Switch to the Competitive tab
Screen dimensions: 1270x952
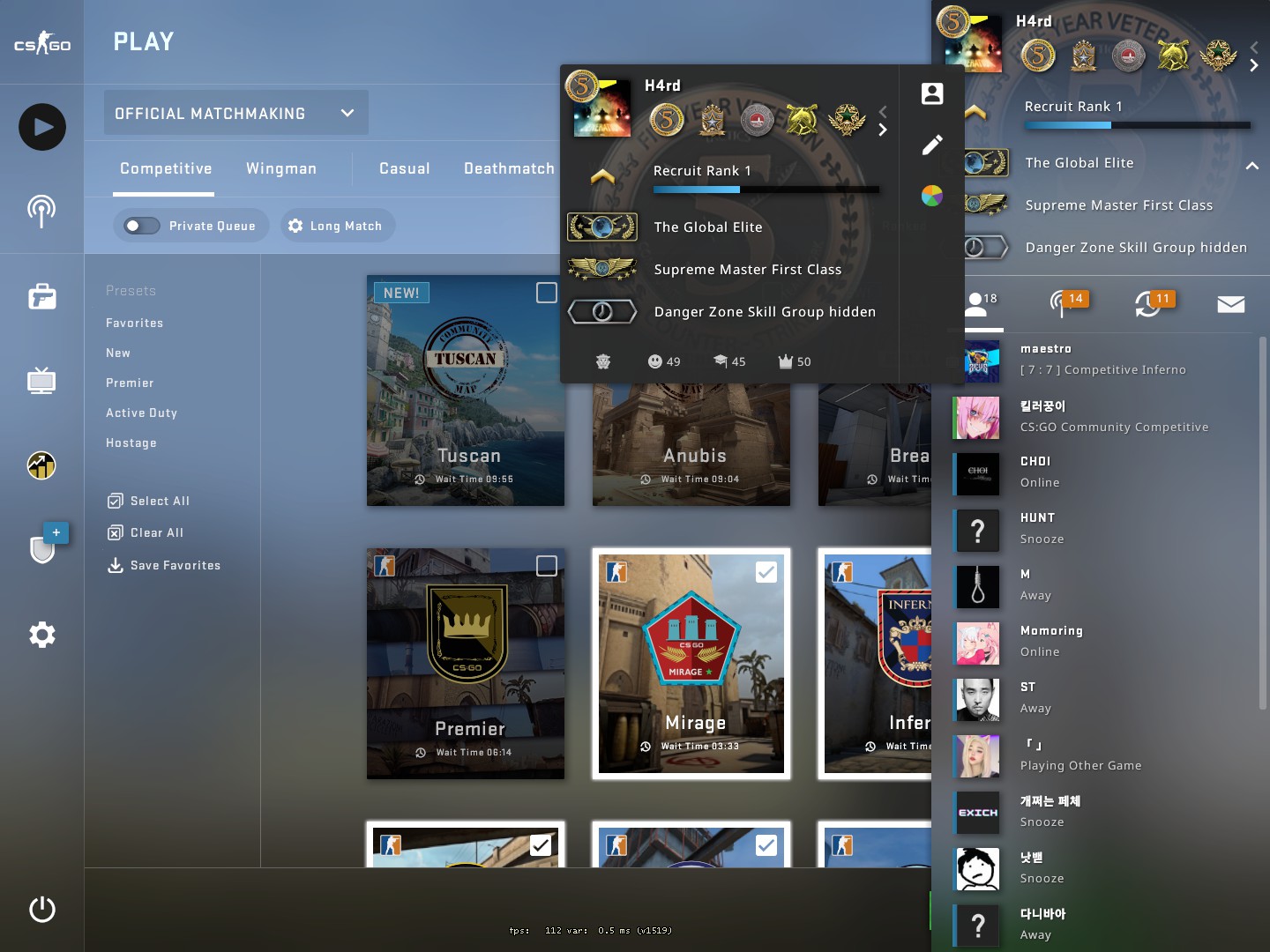point(166,168)
